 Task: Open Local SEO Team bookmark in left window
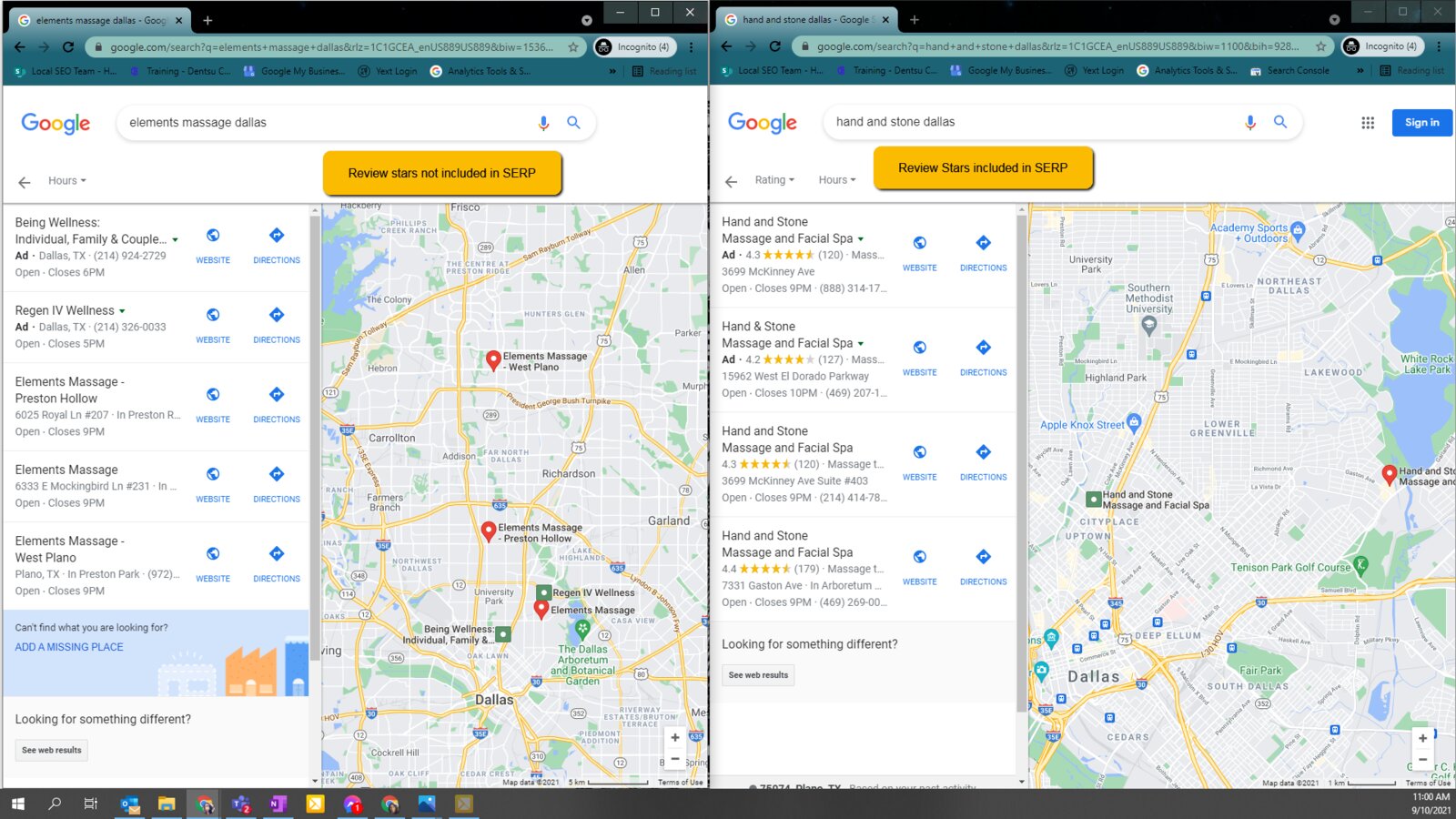point(66,71)
